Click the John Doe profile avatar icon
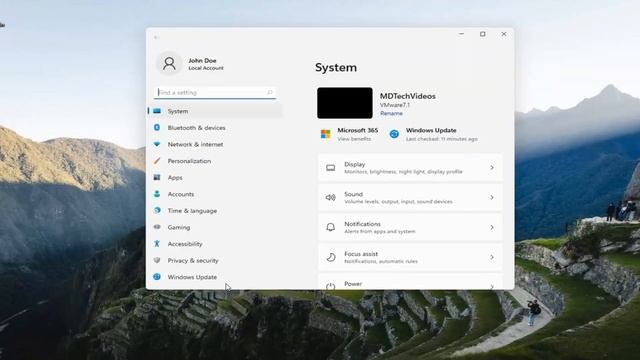 coord(169,64)
